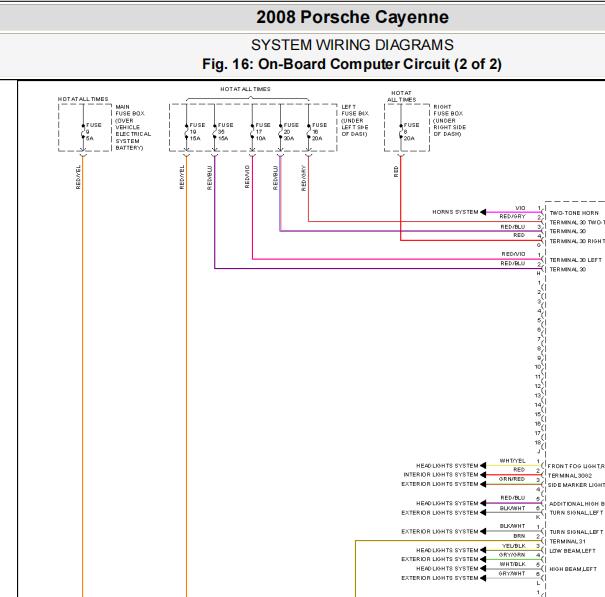The image size is (605, 597).
Task: Click "HEAD LIGHTS SYSTEM" on the WHT/BLK wire
Action: point(447,569)
